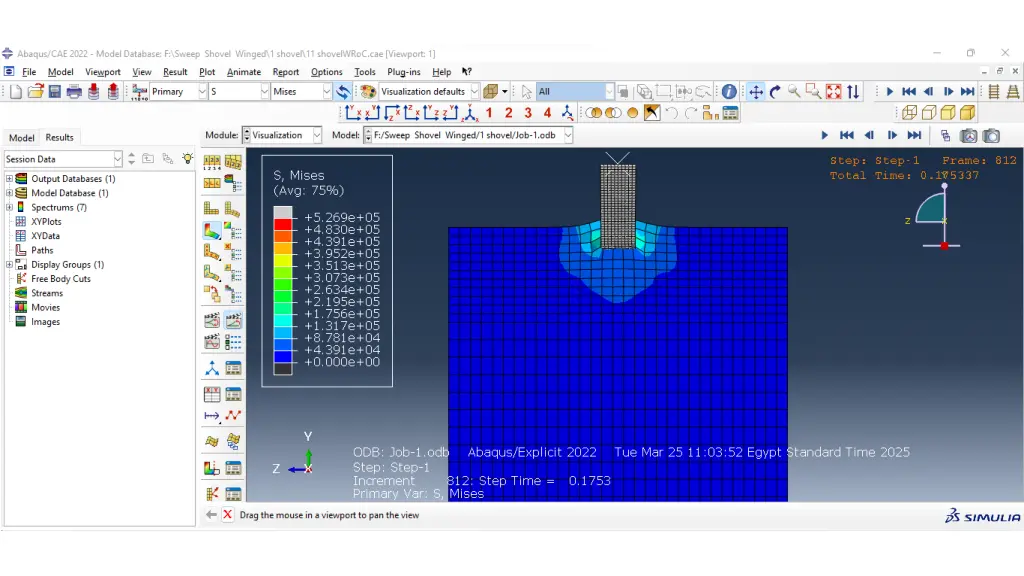Create a new model database icon
1024x576 pixels.
tap(16, 92)
